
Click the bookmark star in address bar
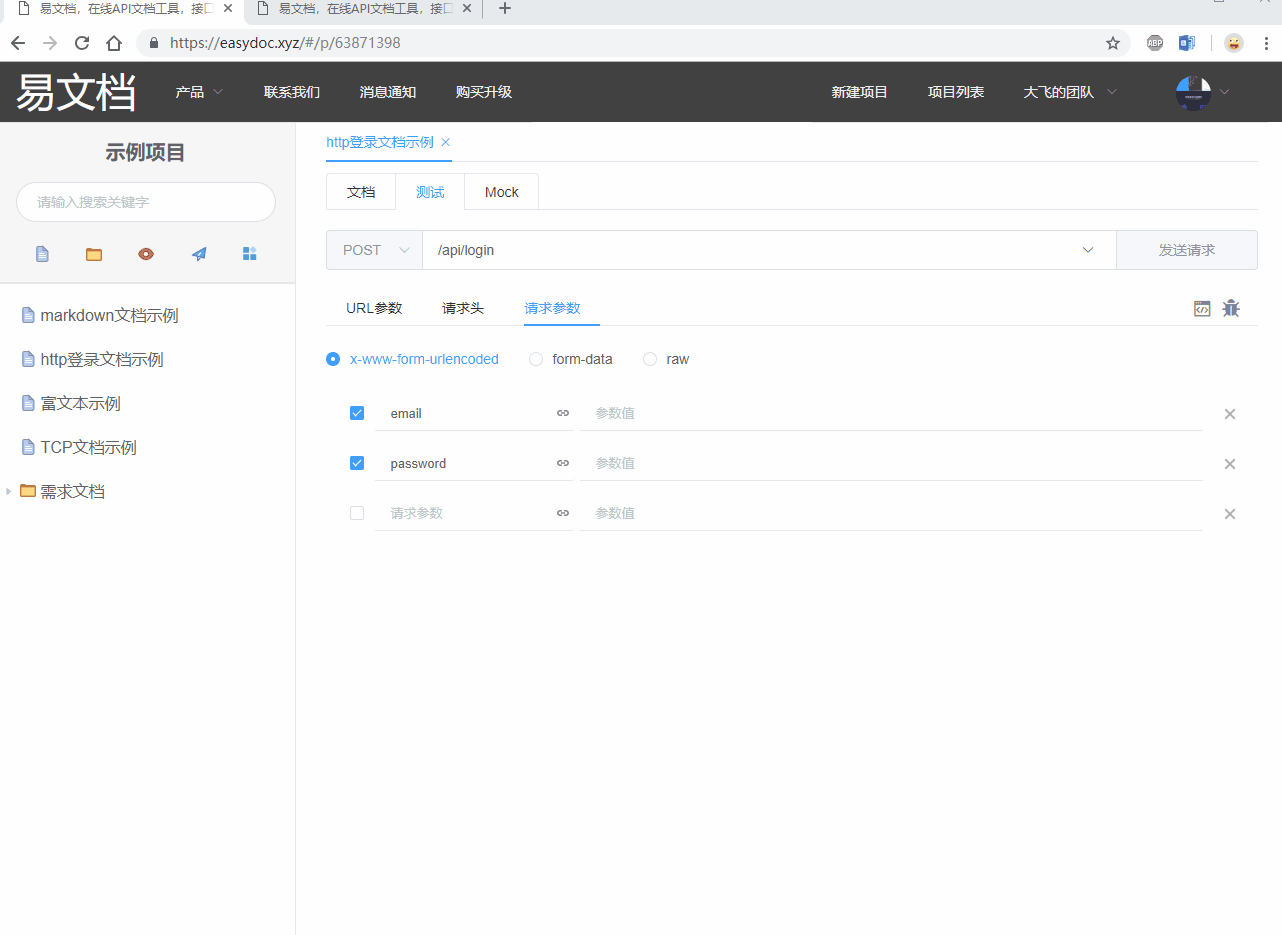coord(1113,43)
